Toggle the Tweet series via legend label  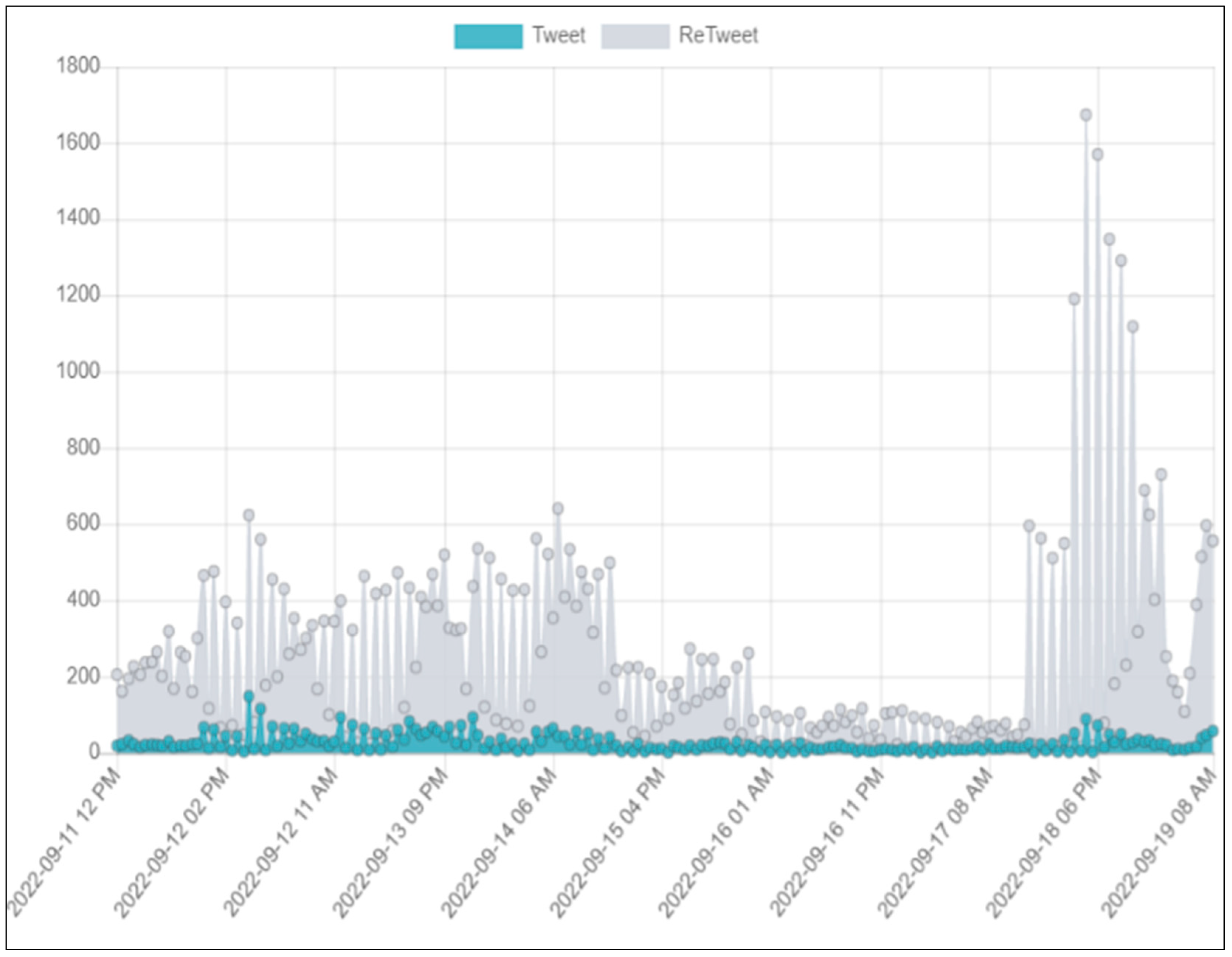558,35
